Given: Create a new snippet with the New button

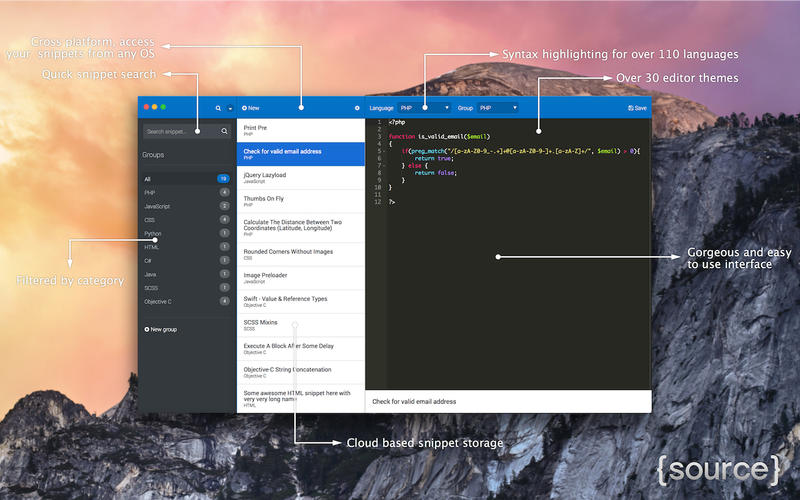Looking at the screenshot, I should (251, 108).
